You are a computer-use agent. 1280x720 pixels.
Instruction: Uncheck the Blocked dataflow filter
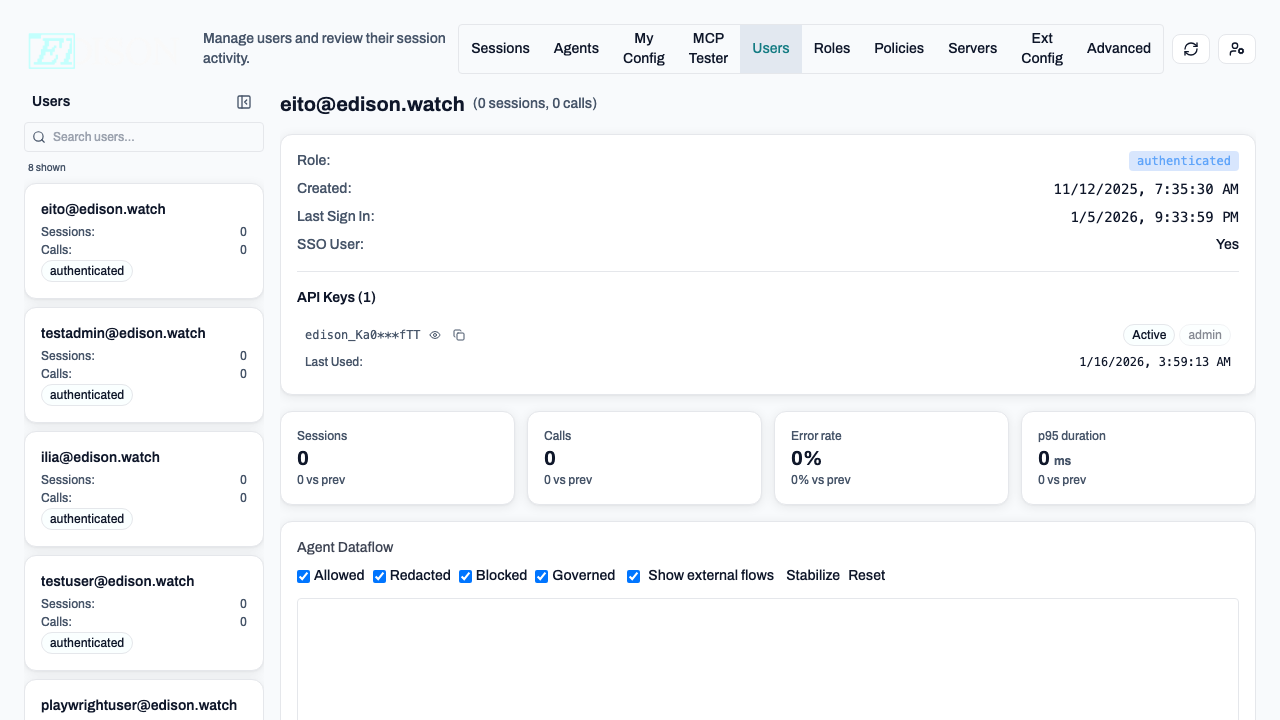[x=465, y=576]
